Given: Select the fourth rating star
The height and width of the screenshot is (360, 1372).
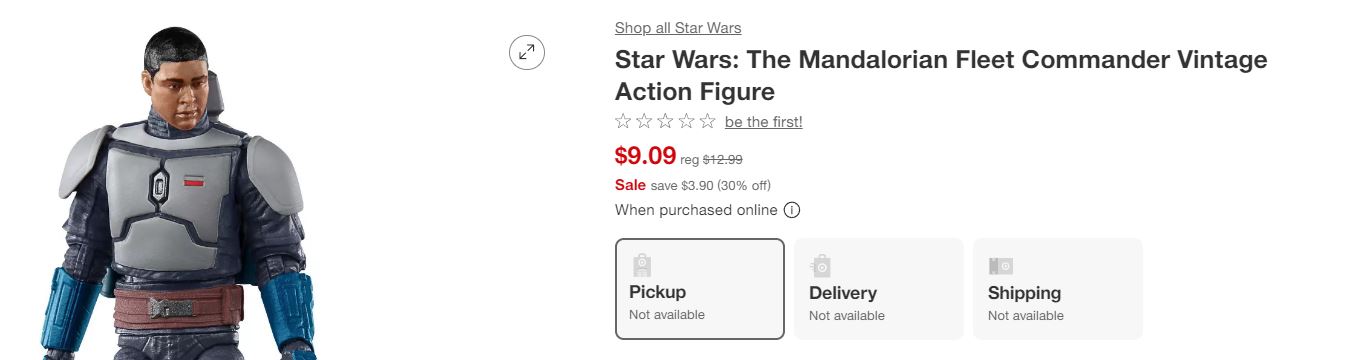Looking at the screenshot, I should coord(686,122).
